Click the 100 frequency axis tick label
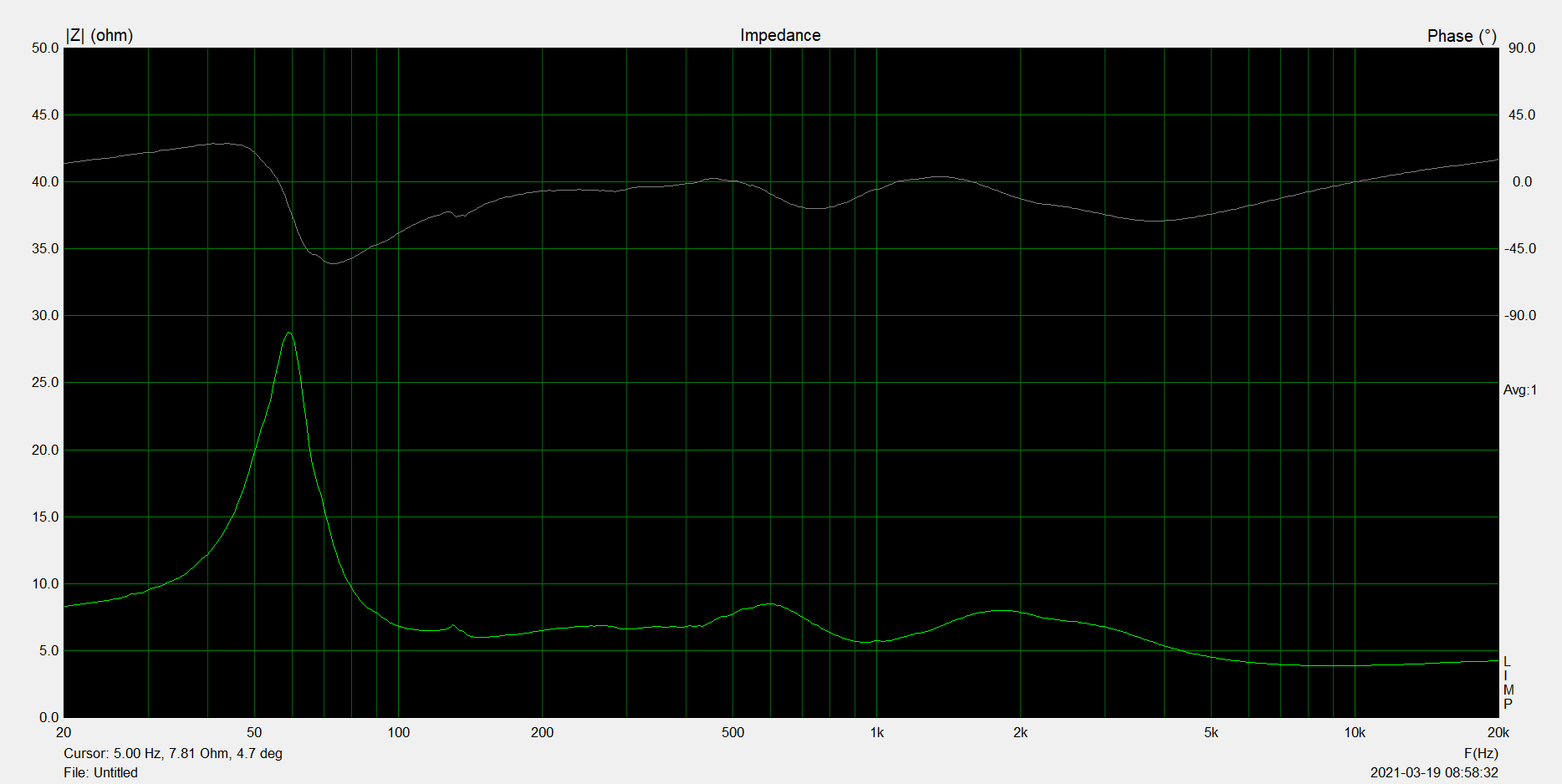This screenshot has width=1562, height=784. click(398, 732)
